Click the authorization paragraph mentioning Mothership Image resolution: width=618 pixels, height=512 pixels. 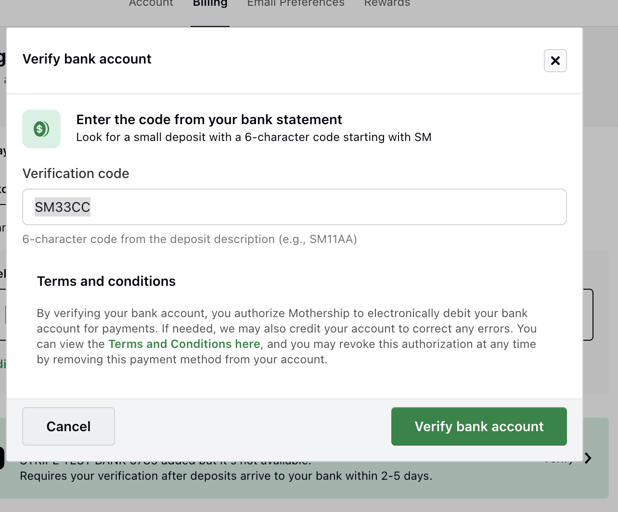click(287, 336)
